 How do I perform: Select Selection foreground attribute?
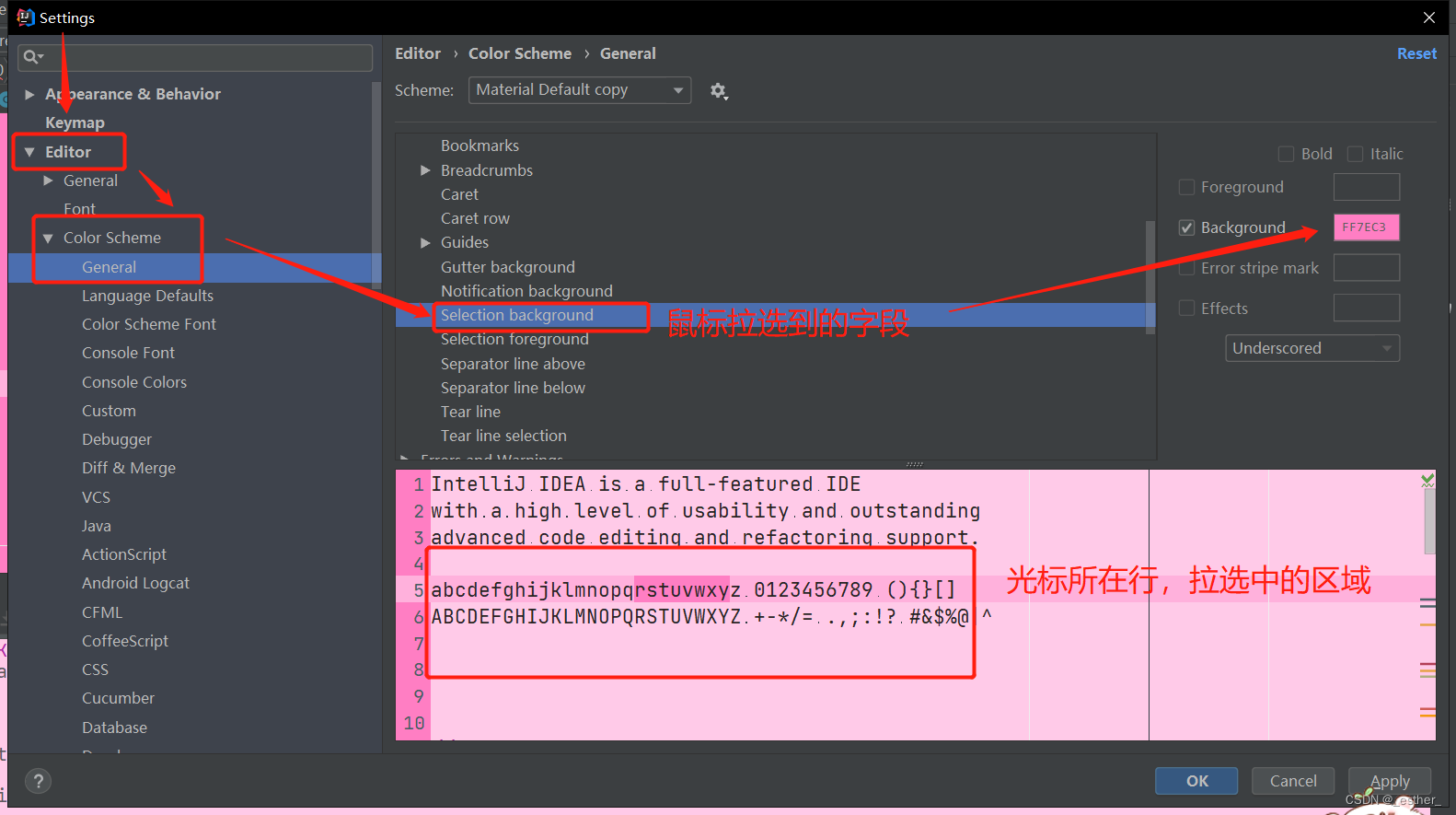pyautogui.click(x=514, y=339)
